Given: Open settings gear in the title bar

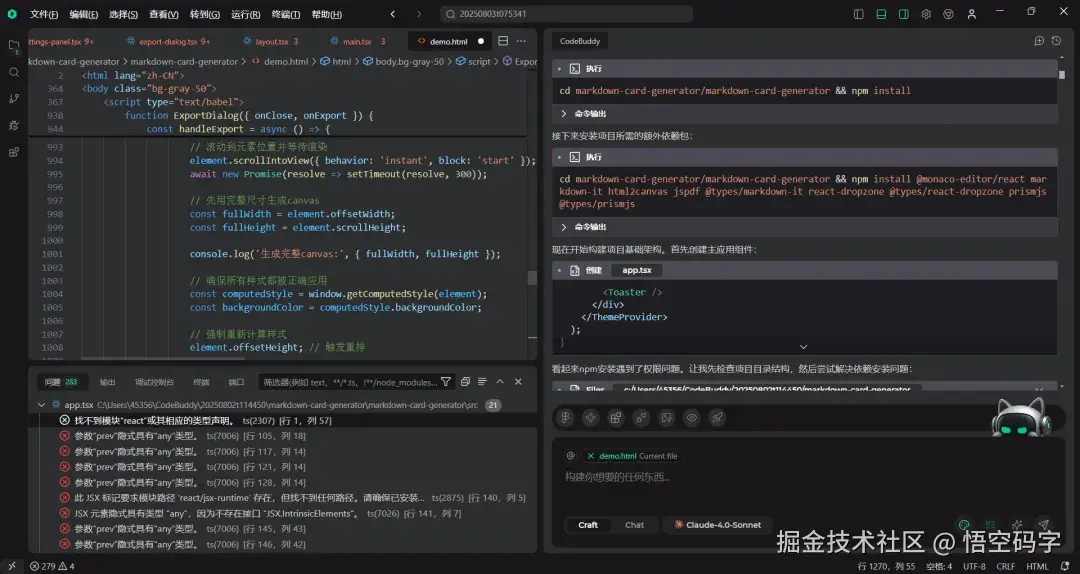Looking at the screenshot, I should tap(926, 14).
